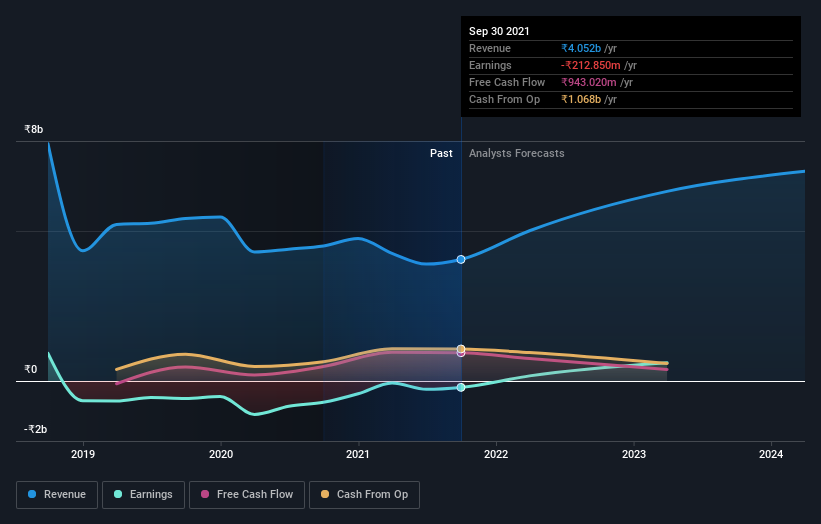Image resolution: width=821 pixels, height=524 pixels.
Task: Click the Free Cash Flow tooltip label
Action: point(507,82)
